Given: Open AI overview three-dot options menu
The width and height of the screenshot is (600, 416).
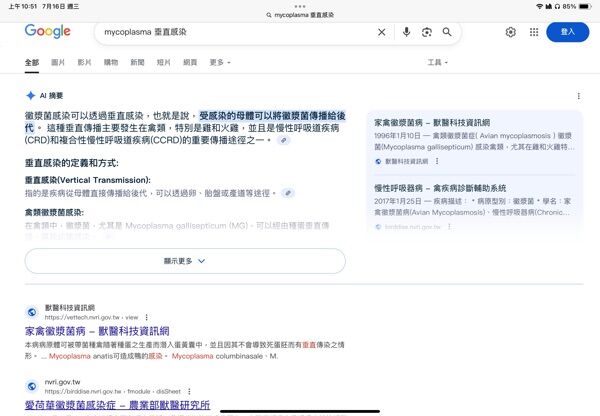Looking at the screenshot, I should pos(578,96).
